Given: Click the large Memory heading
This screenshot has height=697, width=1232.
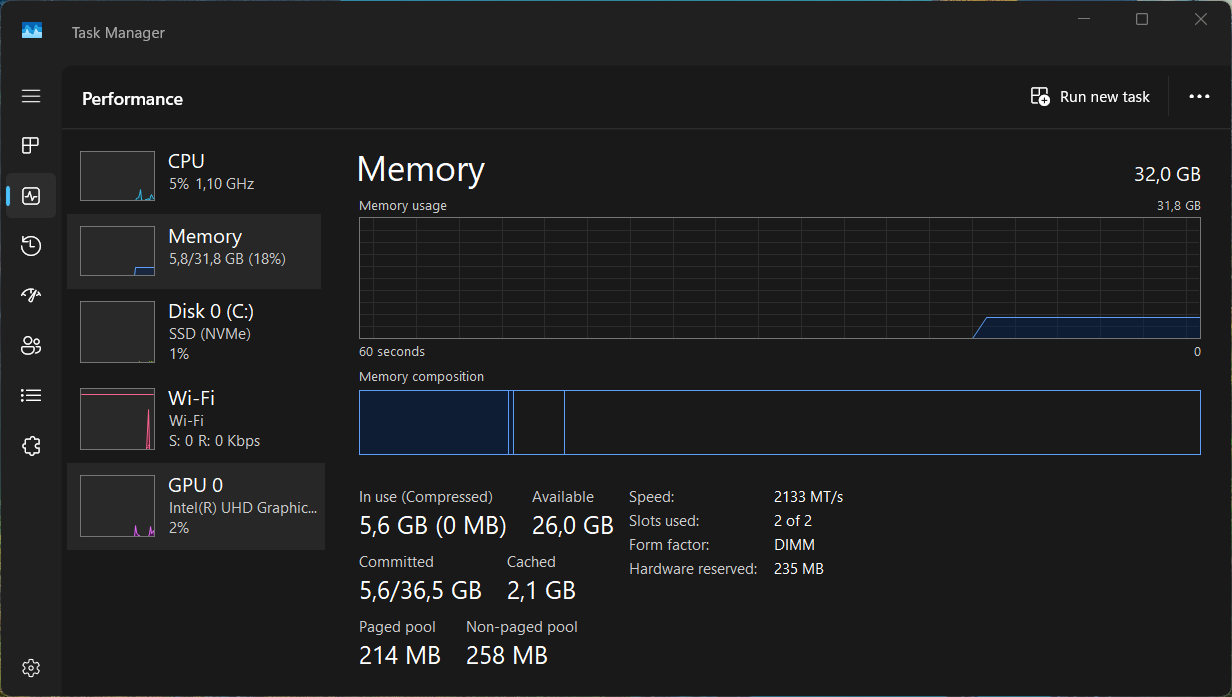Looking at the screenshot, I should 421,170.
